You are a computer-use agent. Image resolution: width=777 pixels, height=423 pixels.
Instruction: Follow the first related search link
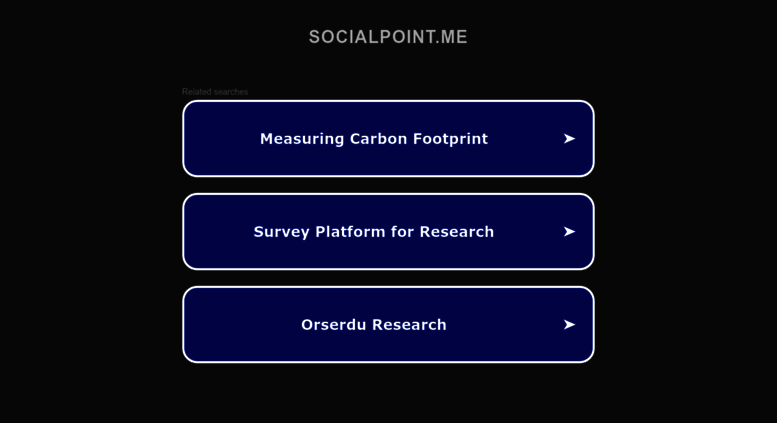[388, 139]
